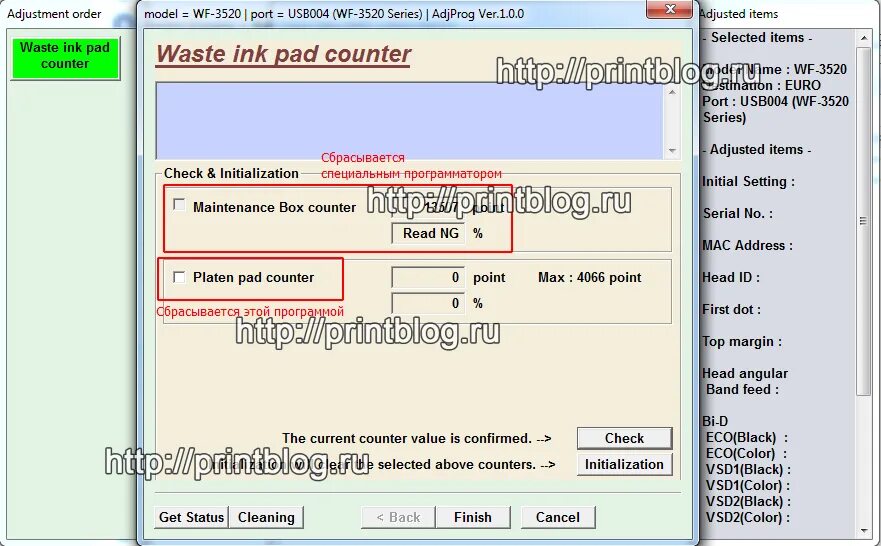Click the Check button
The image size is (881, 546).
click(x=624, y=438)
